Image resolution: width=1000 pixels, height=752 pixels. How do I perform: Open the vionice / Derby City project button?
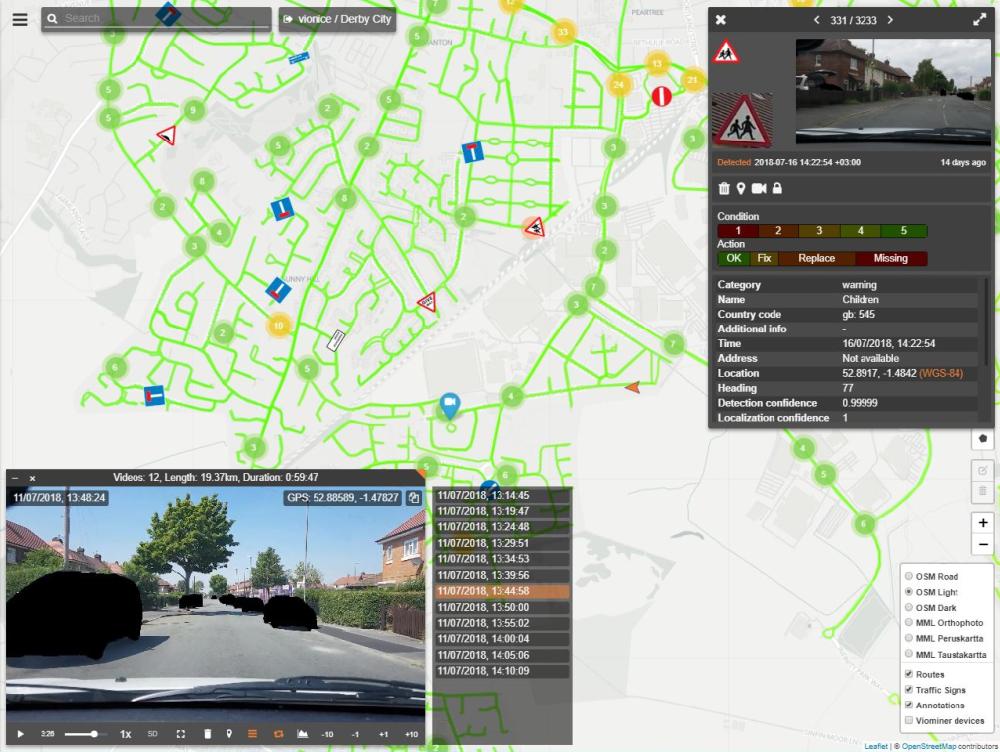tap(337, 19)
